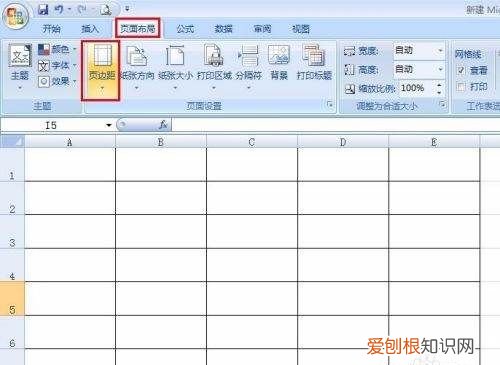Click the insert function fx button
Image resolution: width=500 pixels, height=365 pixels.
tap(163, 125)
